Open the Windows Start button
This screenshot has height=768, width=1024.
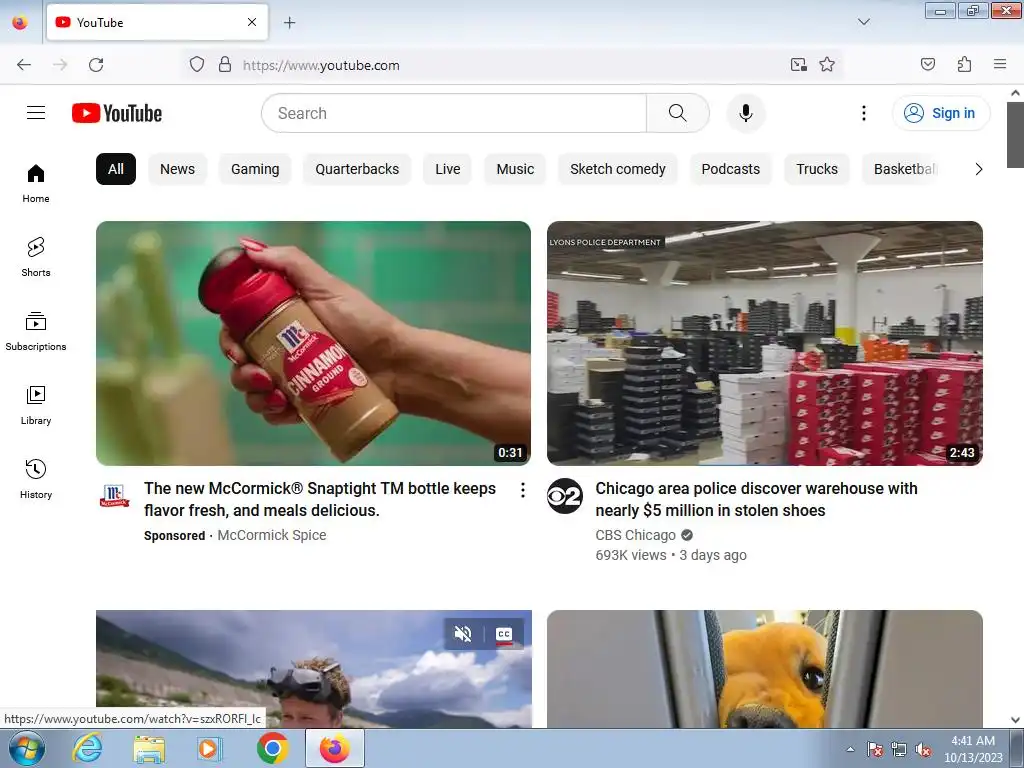point(26,748)
